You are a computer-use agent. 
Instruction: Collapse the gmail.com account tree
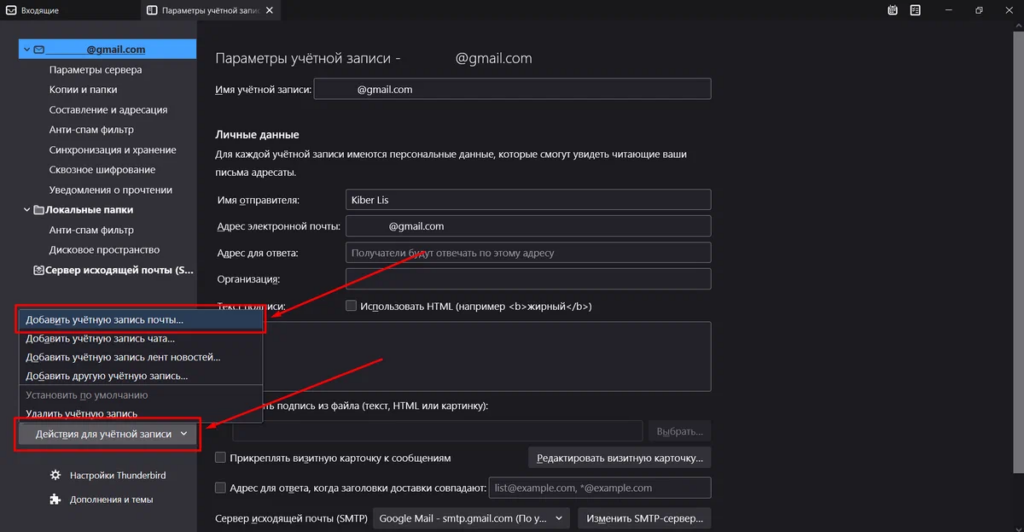tap(27, 50)
